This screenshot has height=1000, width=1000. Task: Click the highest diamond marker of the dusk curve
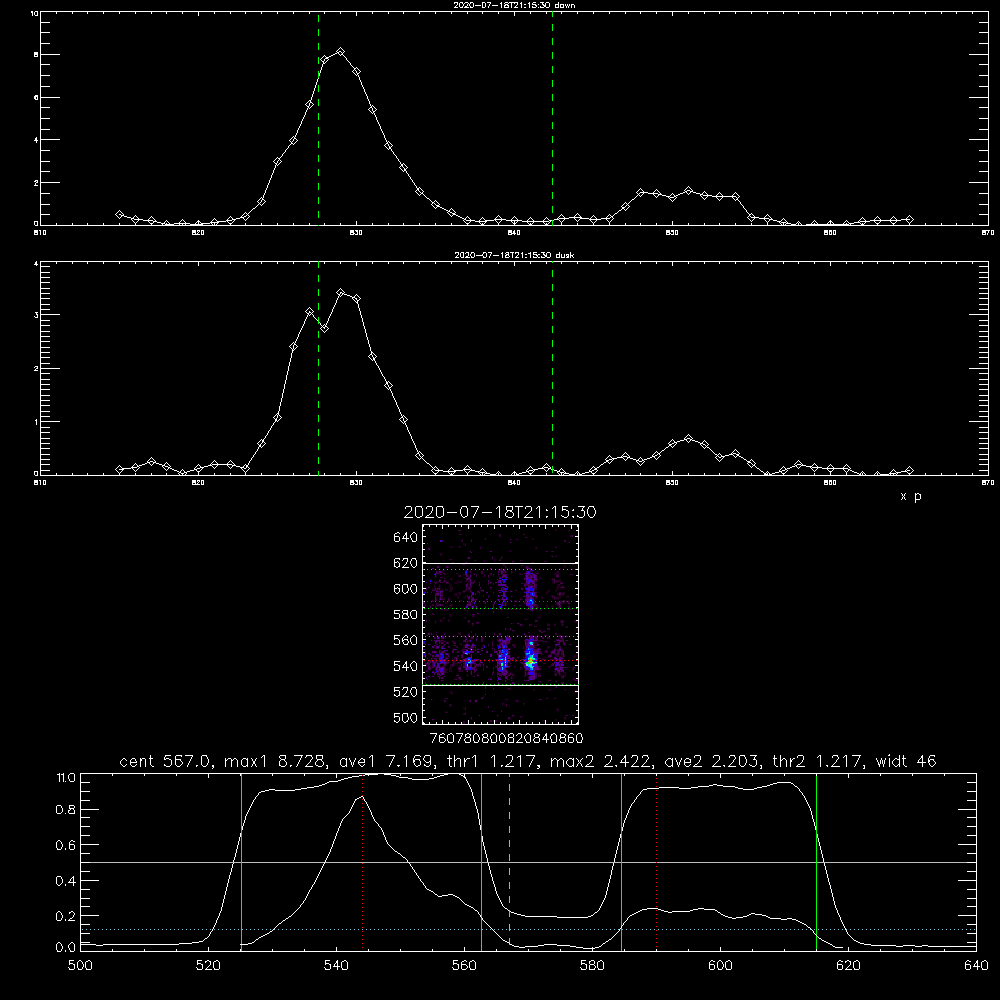(x=341, y=293)
